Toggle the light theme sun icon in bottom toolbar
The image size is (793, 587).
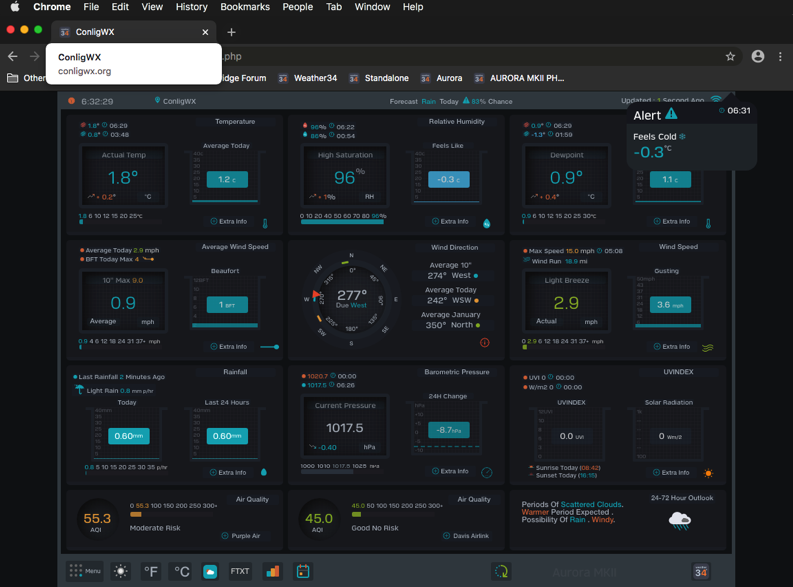tap(120, 571)
